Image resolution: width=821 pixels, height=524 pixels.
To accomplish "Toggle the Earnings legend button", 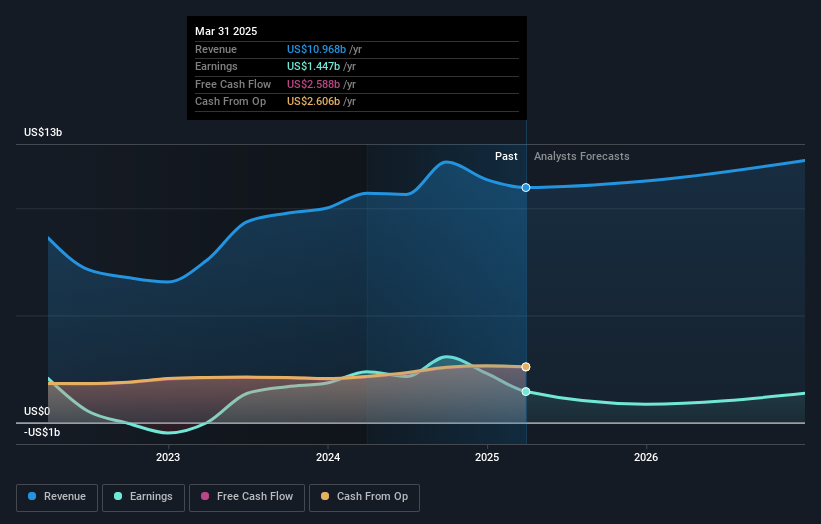I will [x=143, y=497].
